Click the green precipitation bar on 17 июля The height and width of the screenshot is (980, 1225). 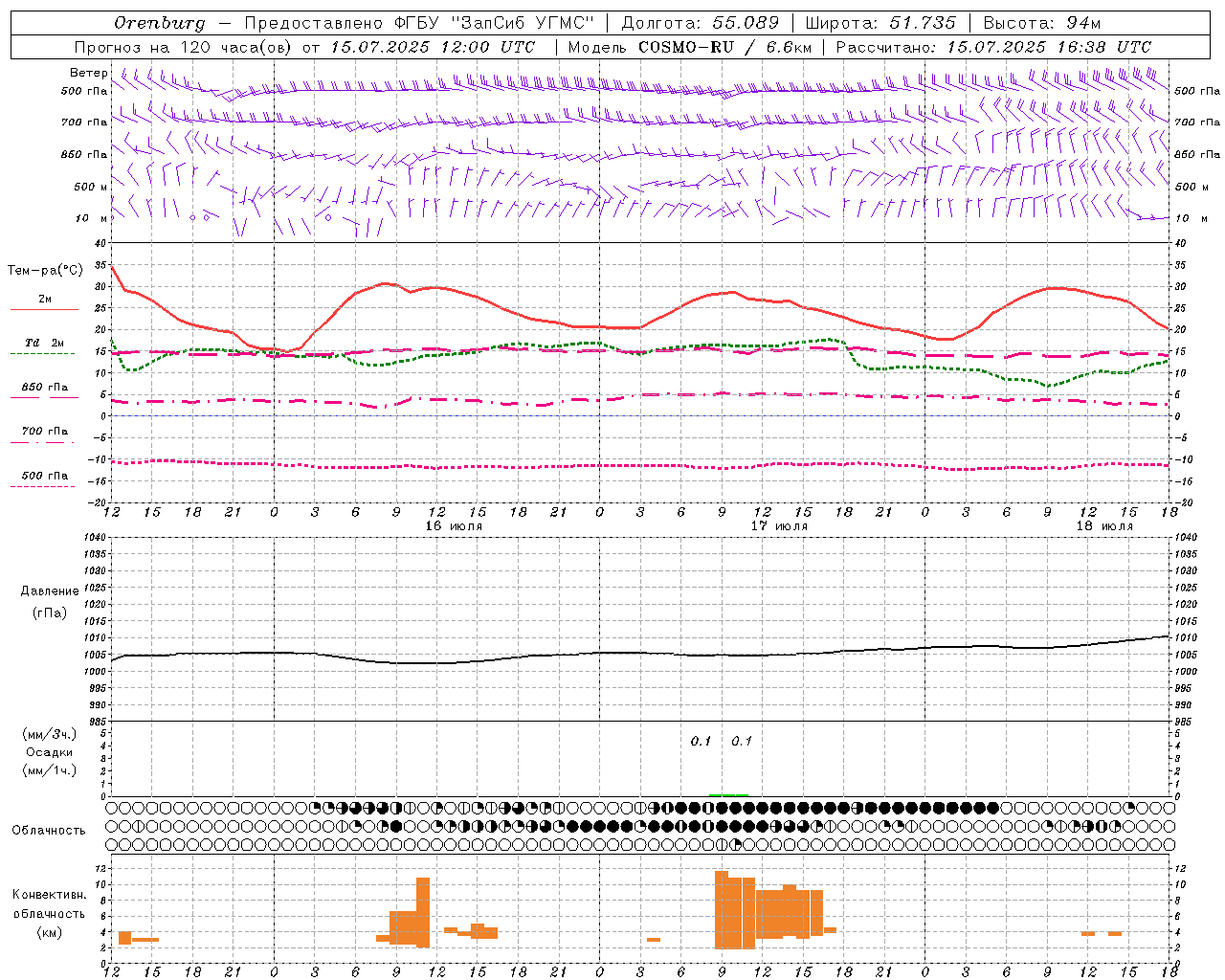pos(728,794)
